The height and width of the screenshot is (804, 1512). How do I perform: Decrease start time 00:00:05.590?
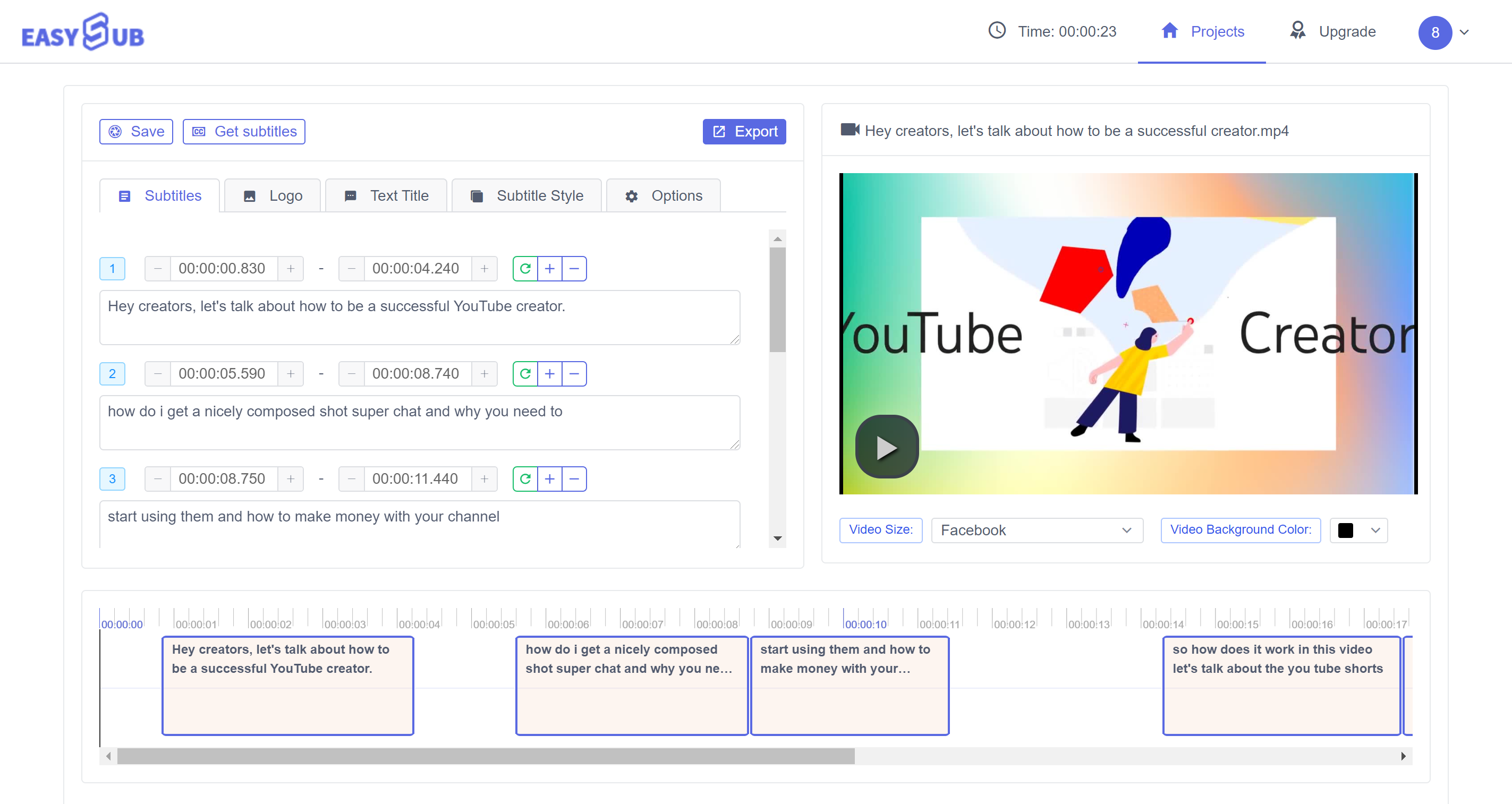point(158,374)
